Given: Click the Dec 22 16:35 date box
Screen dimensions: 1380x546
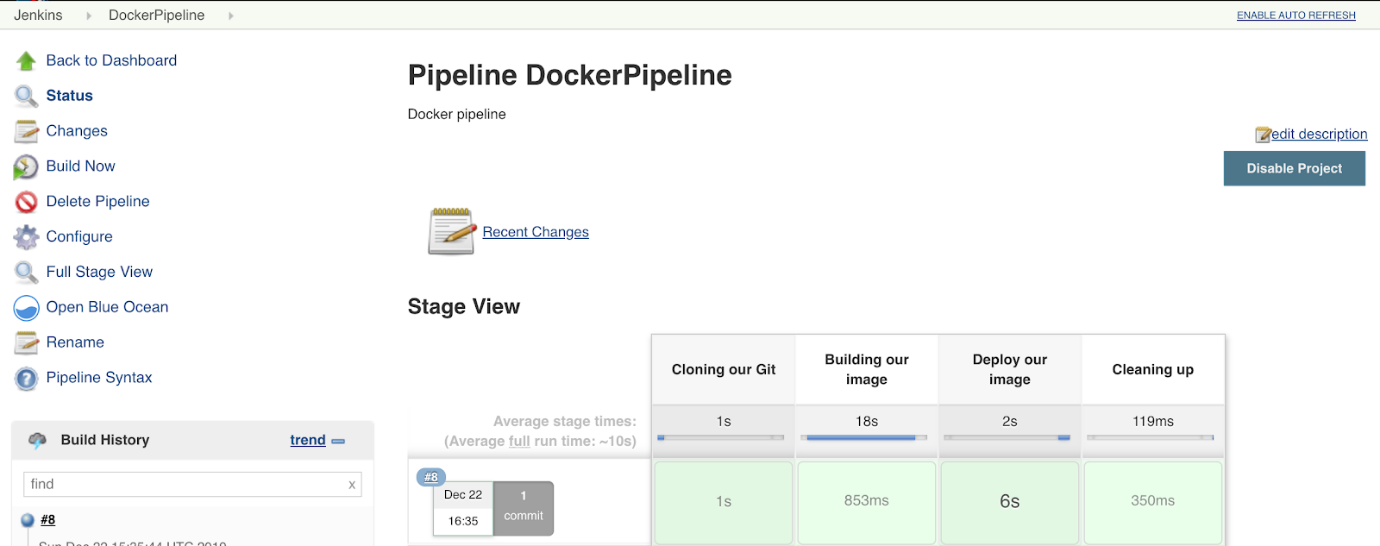Looking at the screenshot, I should pyautogui.click(x=462, y=508).
